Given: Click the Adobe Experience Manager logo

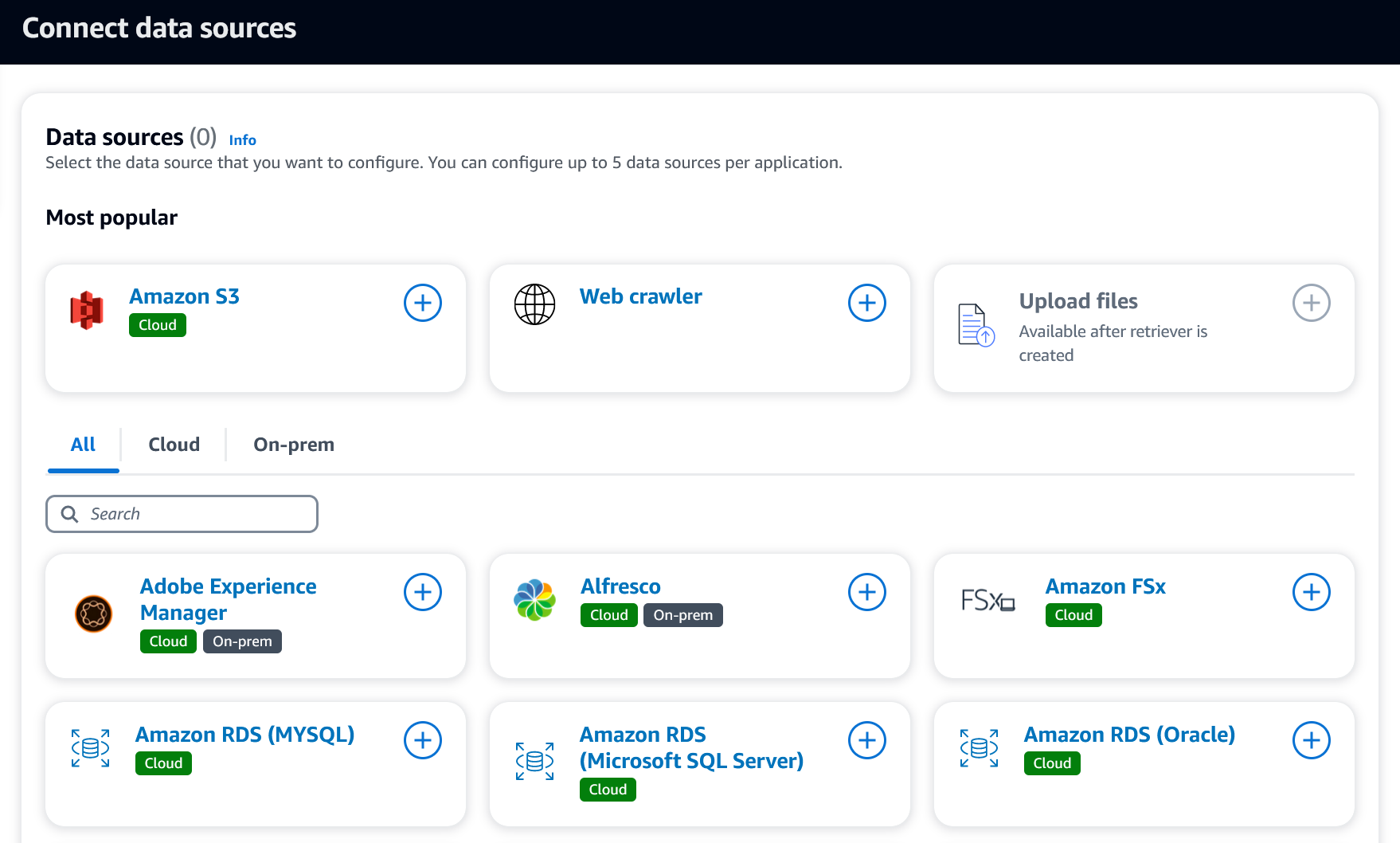Looking at the screenshot, I should coord(93,614).
